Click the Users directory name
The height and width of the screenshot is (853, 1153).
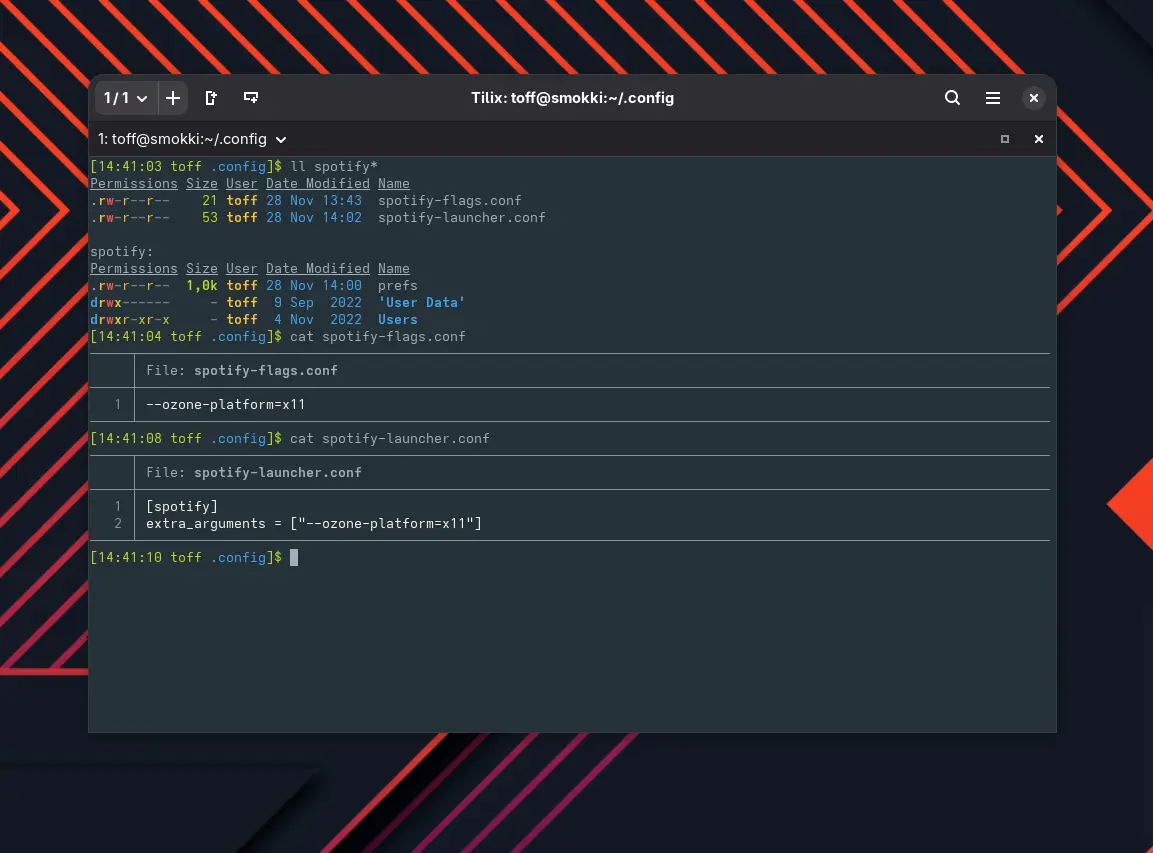[397, 319]
